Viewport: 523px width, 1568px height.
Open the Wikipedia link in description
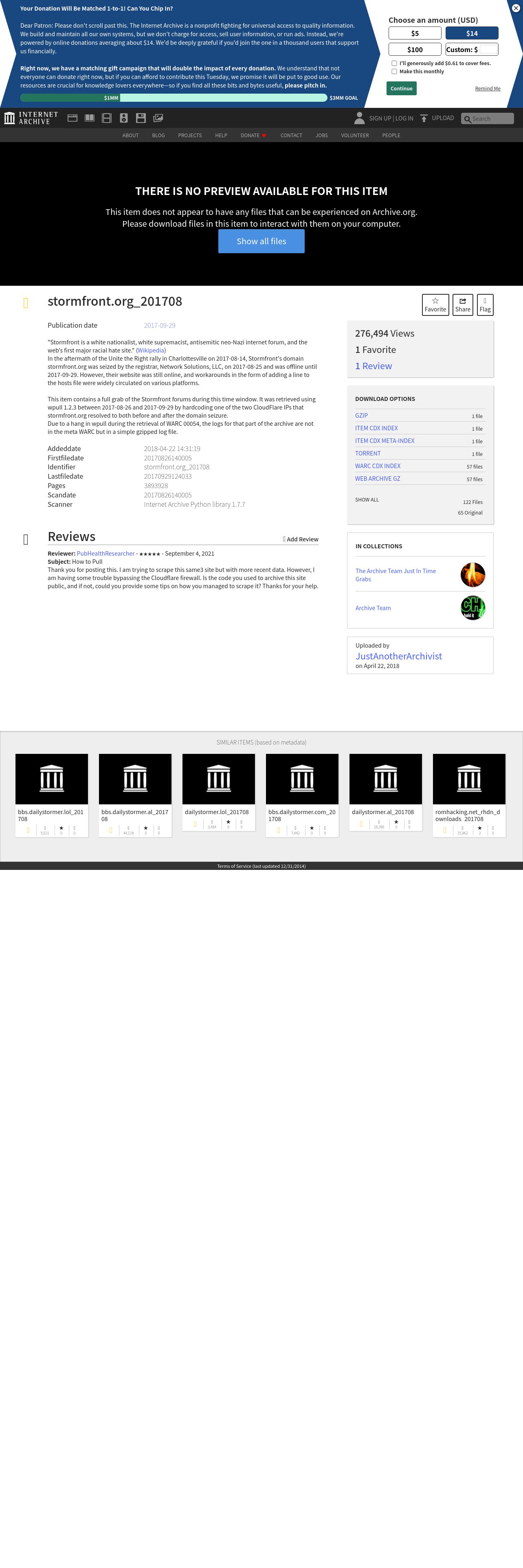click(x=150, y=350)
